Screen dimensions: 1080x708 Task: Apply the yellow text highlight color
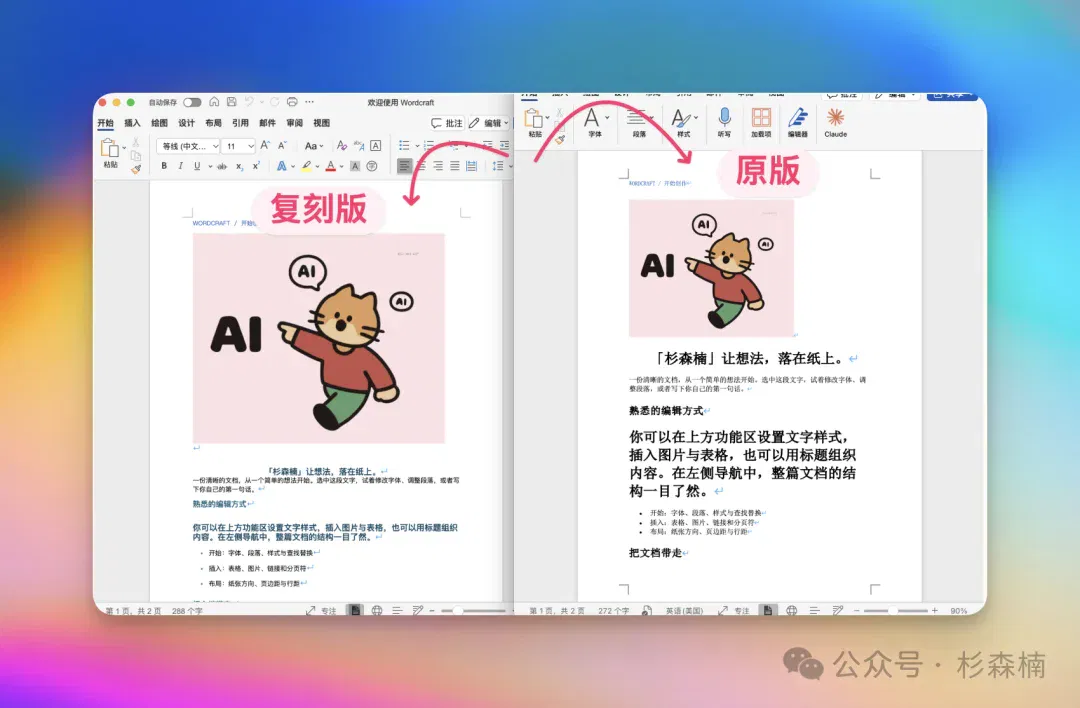click(307, 166)
